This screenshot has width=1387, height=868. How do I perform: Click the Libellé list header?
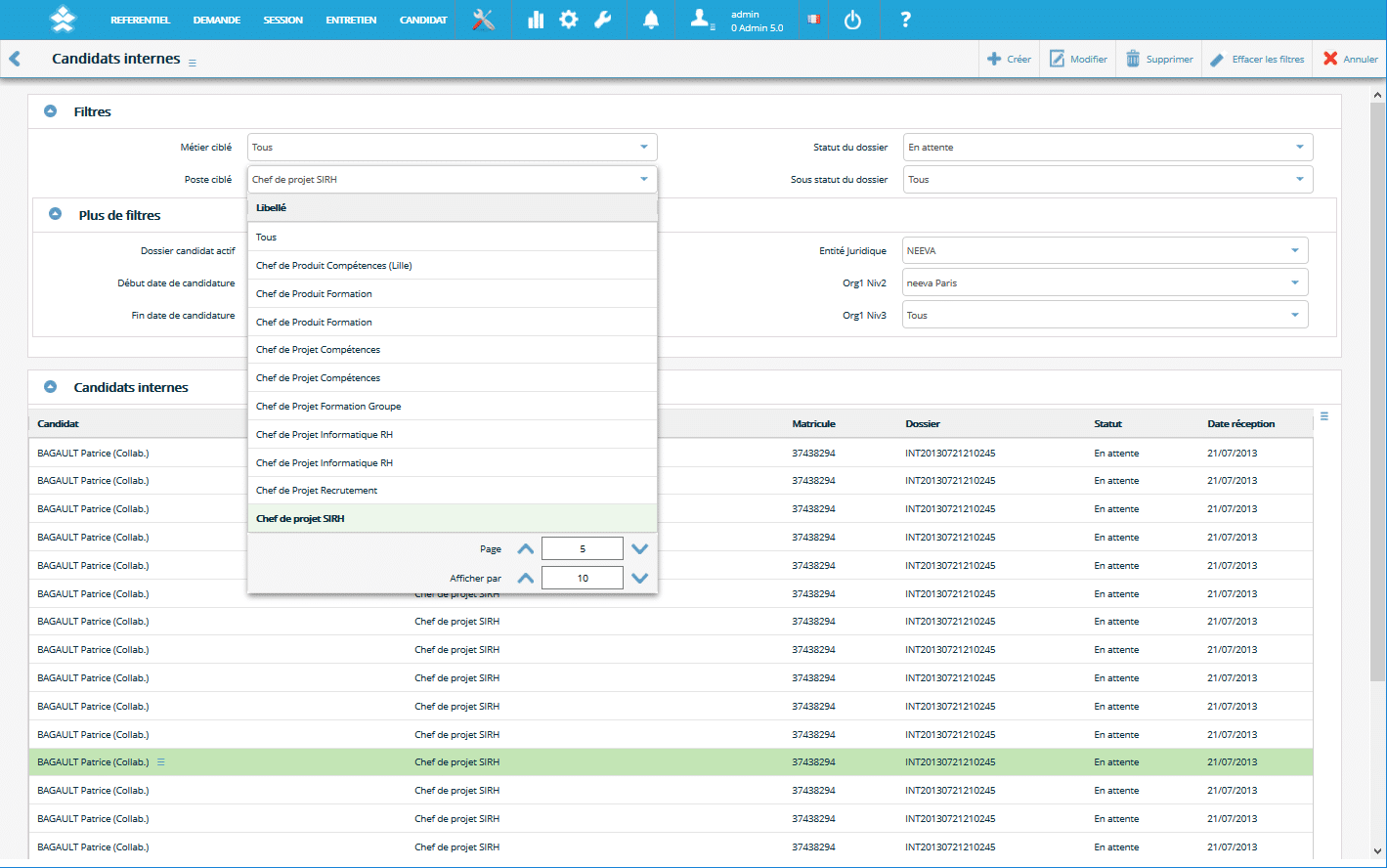(453, 207)
